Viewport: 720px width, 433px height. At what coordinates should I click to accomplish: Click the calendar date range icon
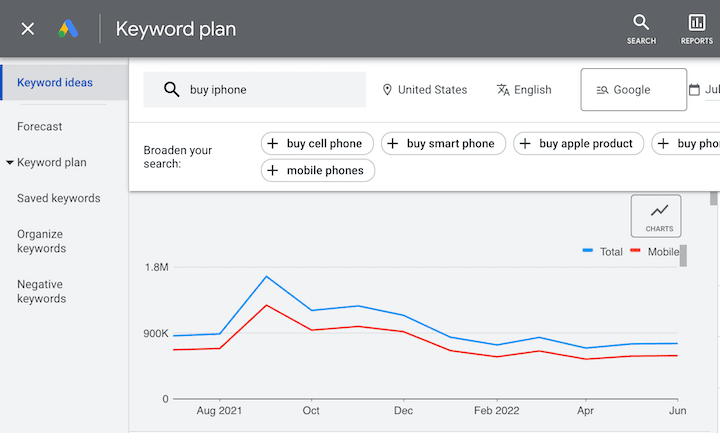tap(694, 90)
